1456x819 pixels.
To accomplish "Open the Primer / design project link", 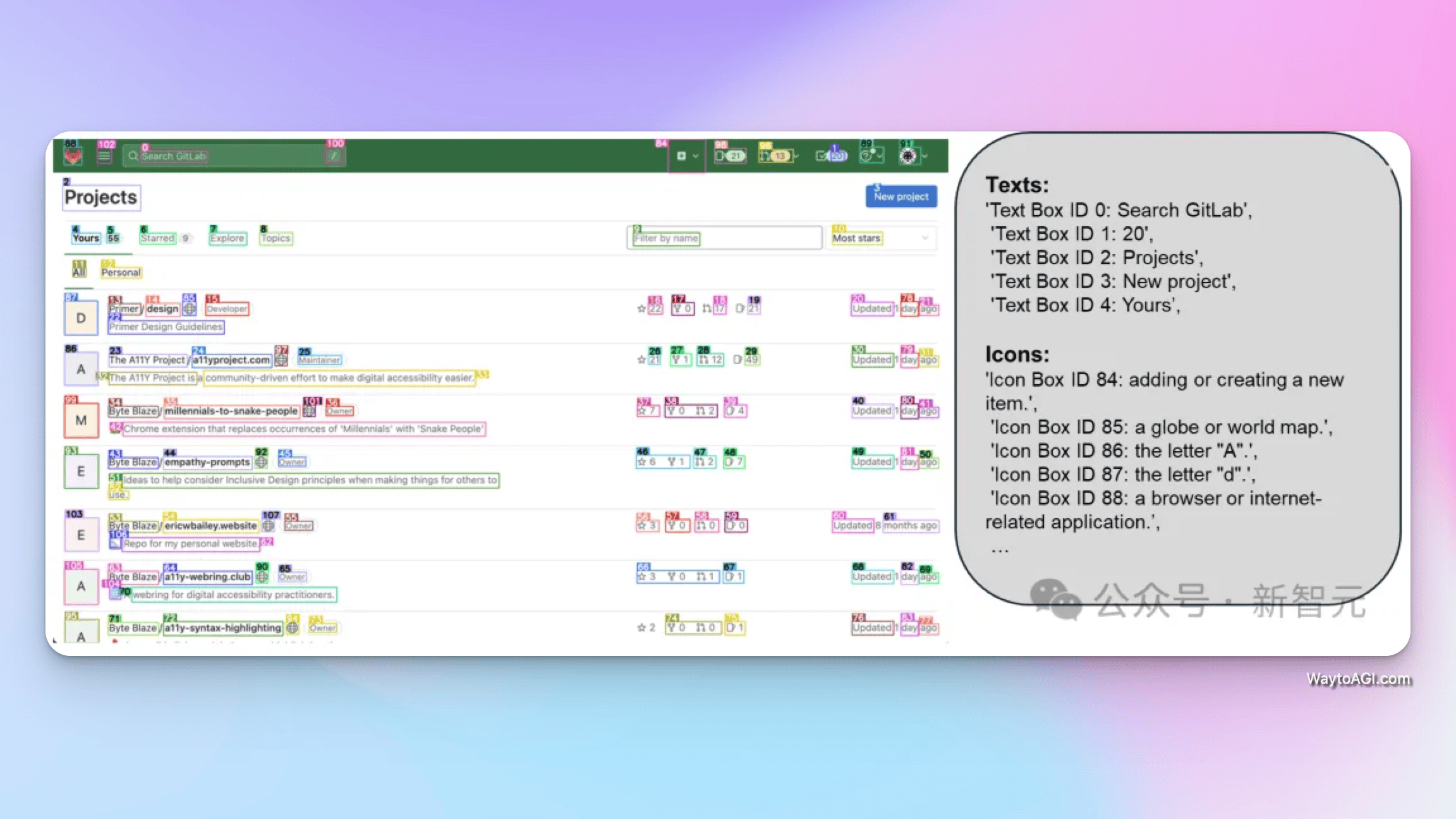I will [143, 309].
